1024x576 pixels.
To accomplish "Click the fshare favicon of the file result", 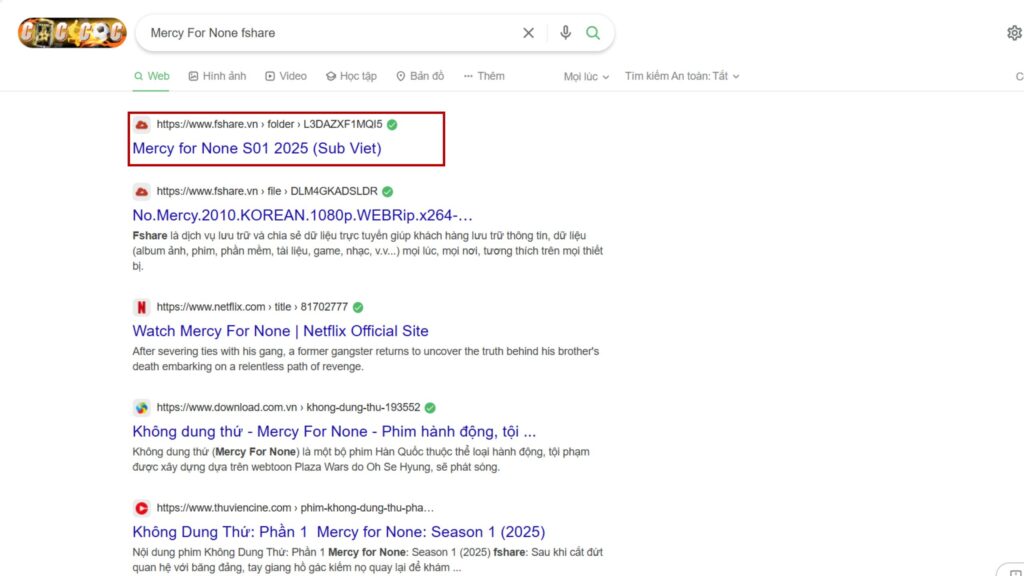I will pyautogui.click(x=141, y=191).
